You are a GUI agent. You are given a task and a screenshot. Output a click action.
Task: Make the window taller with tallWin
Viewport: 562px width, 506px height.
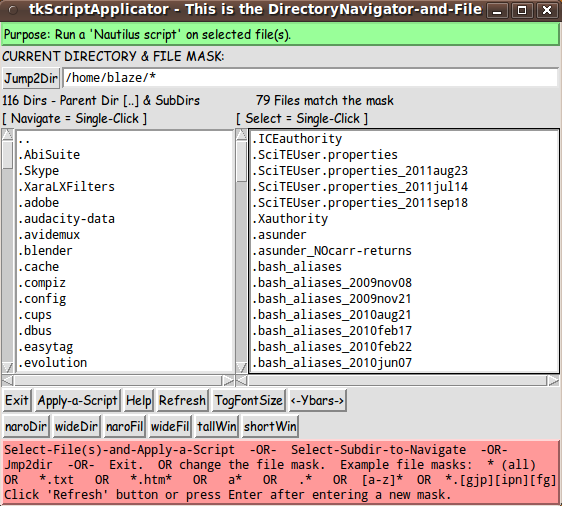point(216,426)
